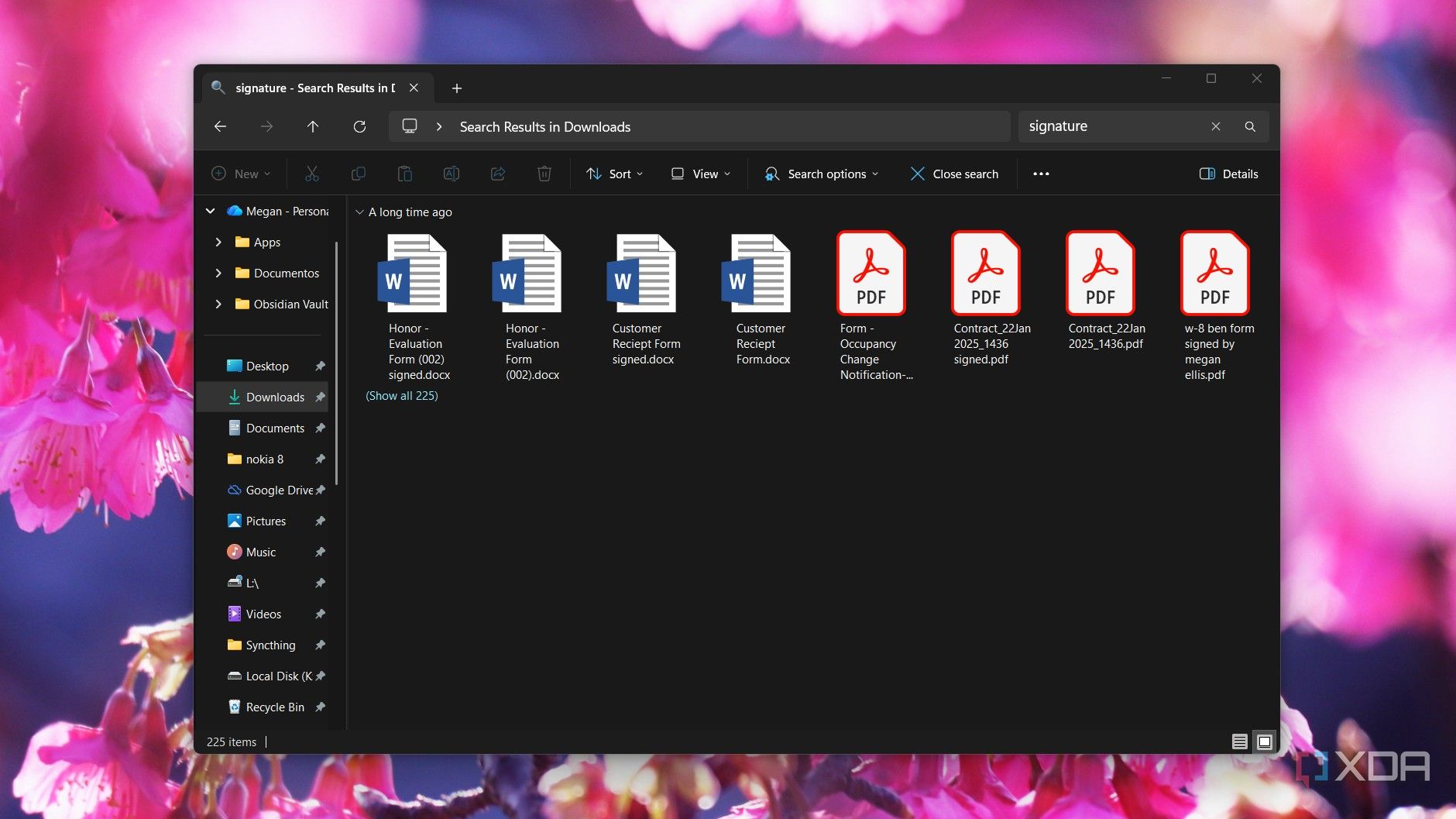Select Contract_22Jan2025_1436 signed.pdf
Screen dimensions: 1456x819
[x=988, y=300]
